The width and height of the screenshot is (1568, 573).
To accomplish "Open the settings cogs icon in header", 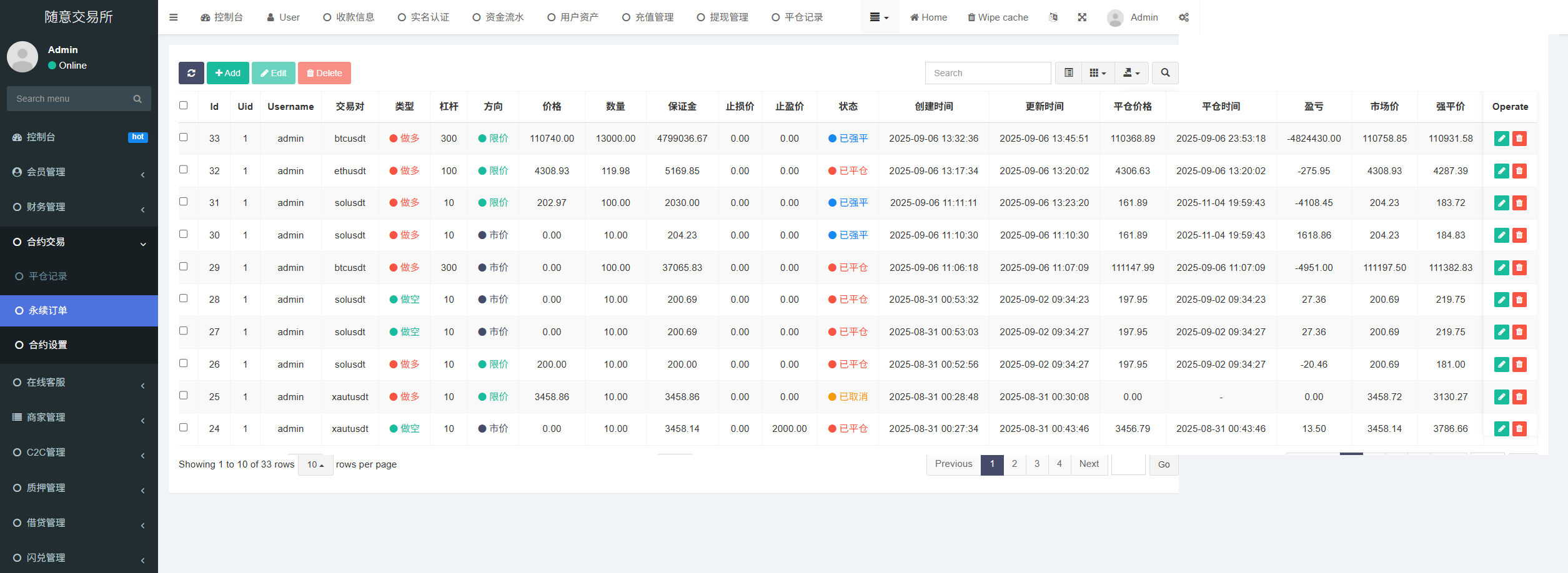I will (1184, 17).
